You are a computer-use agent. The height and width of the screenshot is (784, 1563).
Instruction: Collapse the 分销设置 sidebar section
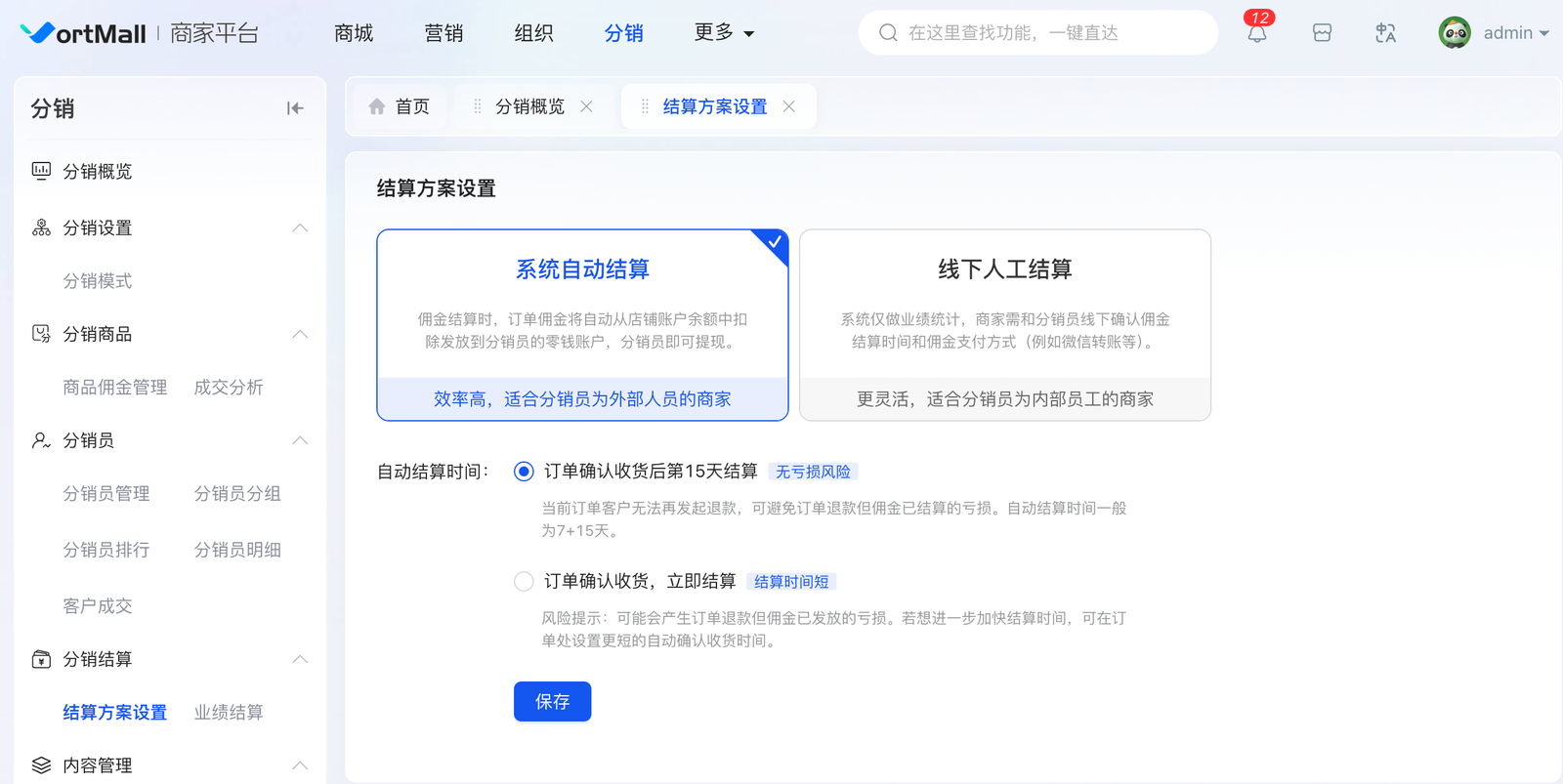point(300,228)
